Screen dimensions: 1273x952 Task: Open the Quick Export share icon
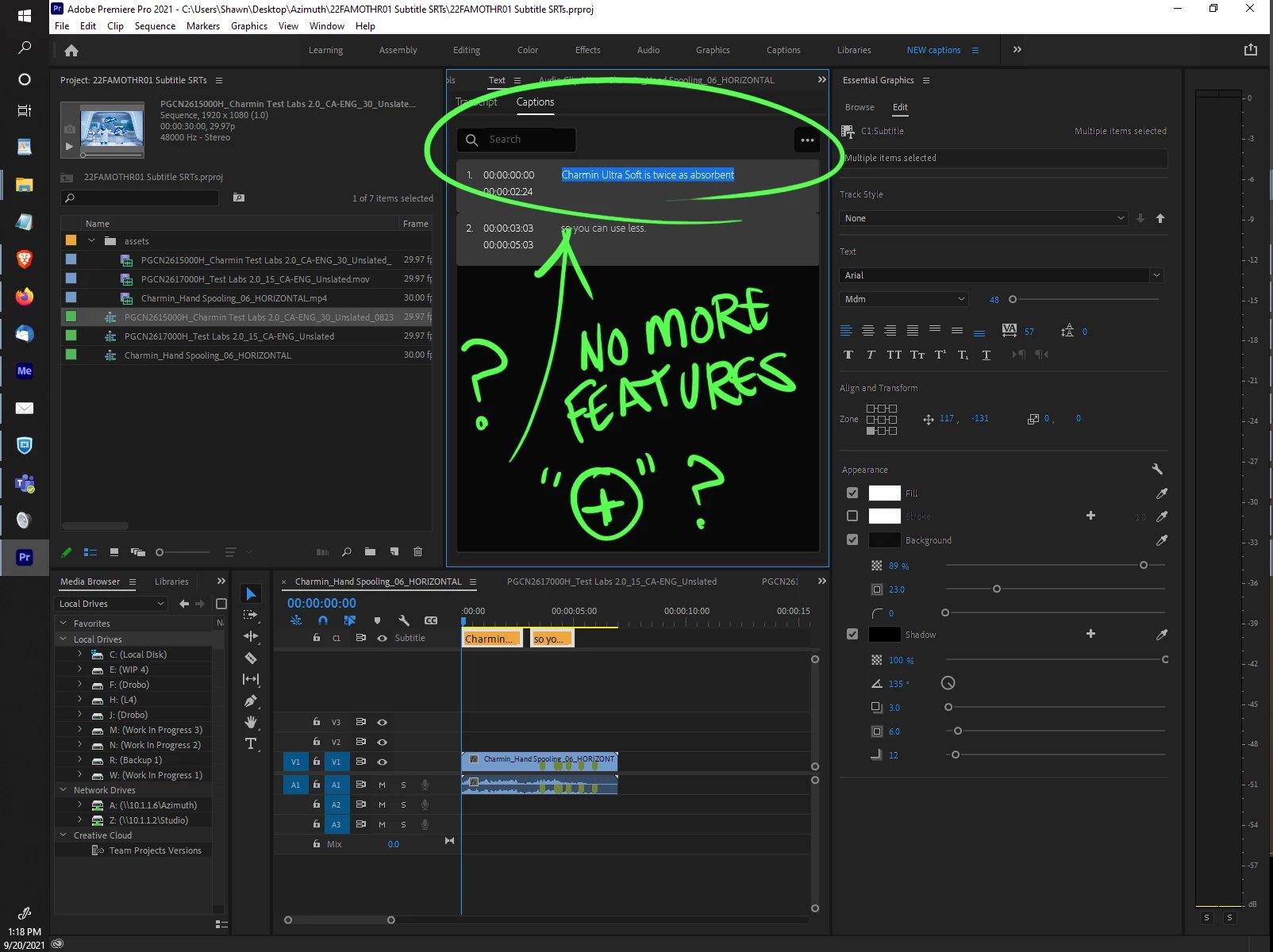1251,50
